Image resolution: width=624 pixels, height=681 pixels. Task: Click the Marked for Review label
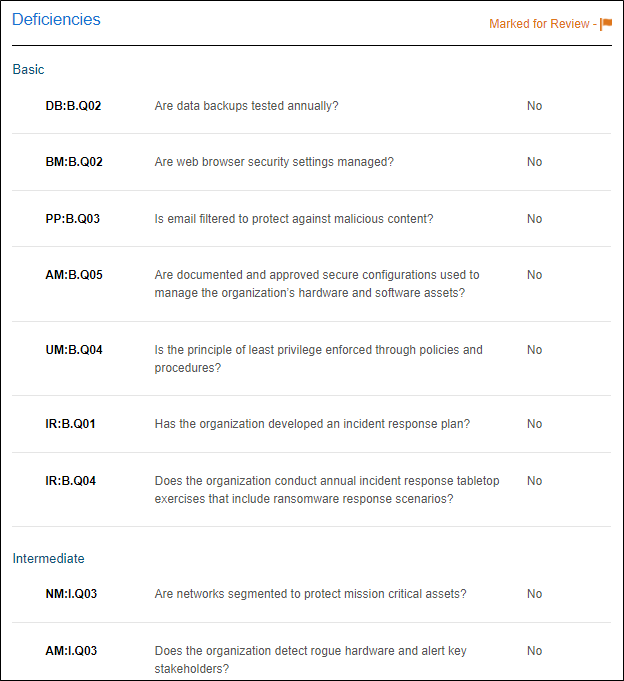540,24
